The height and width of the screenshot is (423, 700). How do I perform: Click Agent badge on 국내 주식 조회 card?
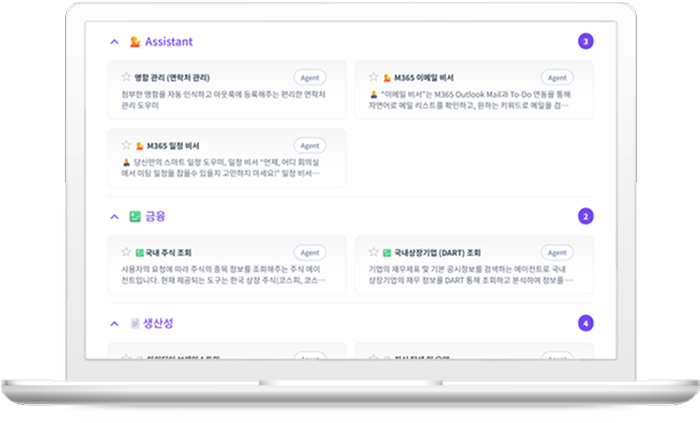coord(310,253)
